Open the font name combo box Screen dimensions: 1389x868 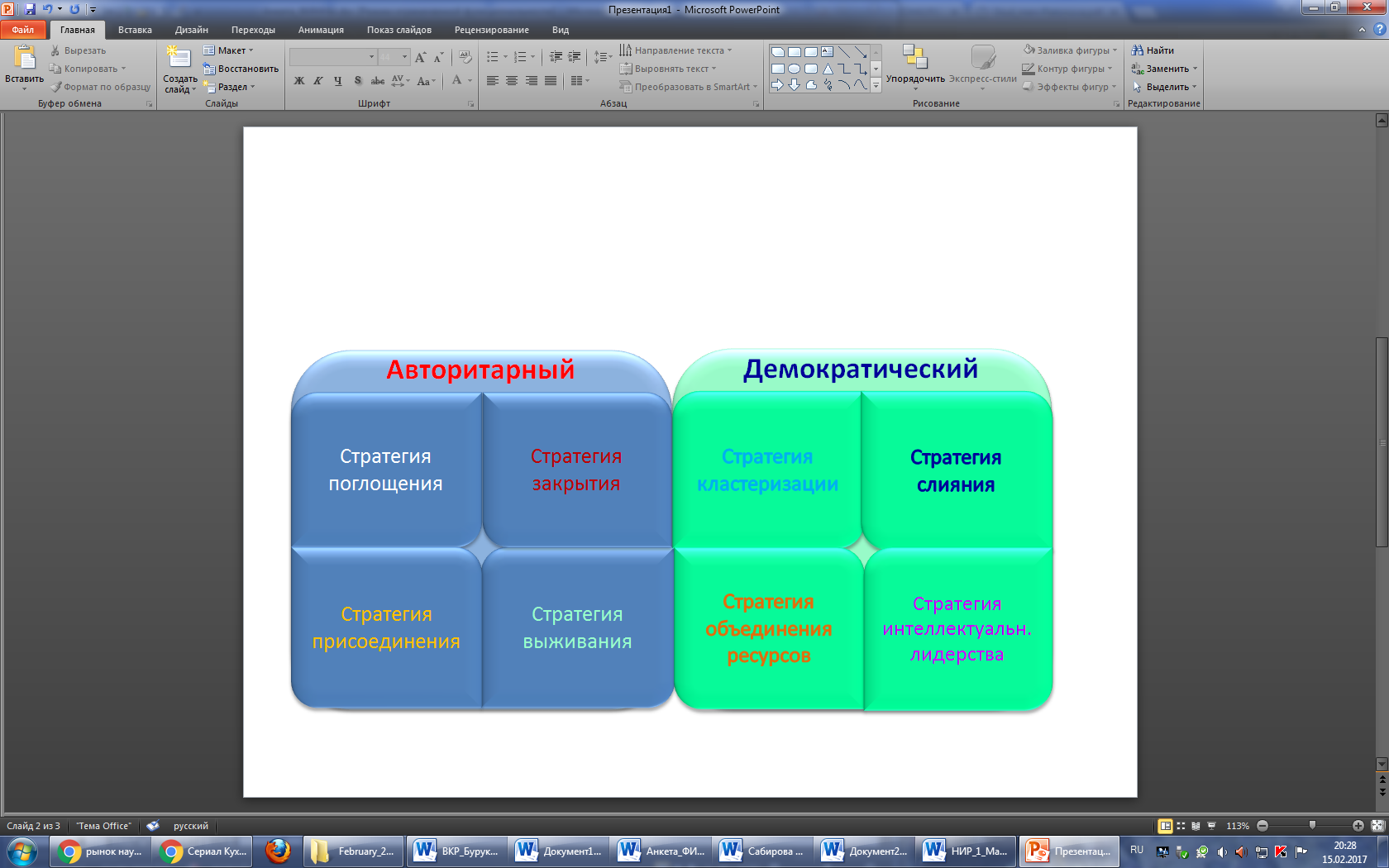pos(333,57)
